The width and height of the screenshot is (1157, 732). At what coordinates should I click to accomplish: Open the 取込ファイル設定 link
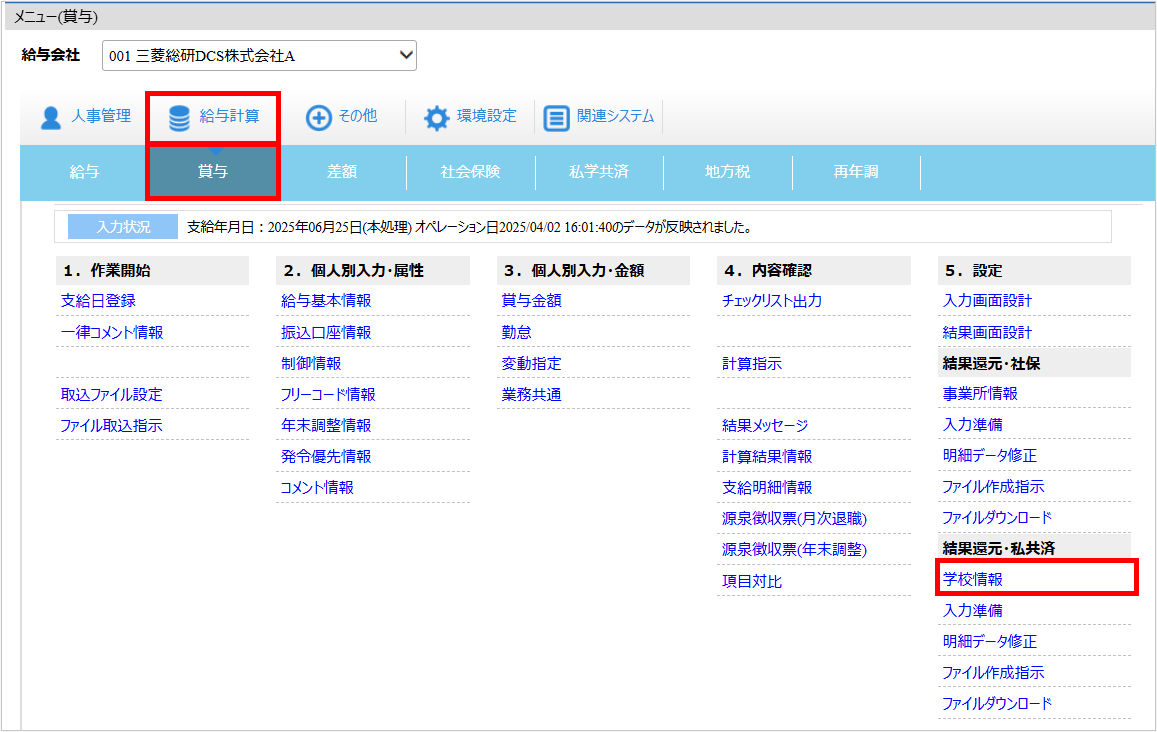111,395
